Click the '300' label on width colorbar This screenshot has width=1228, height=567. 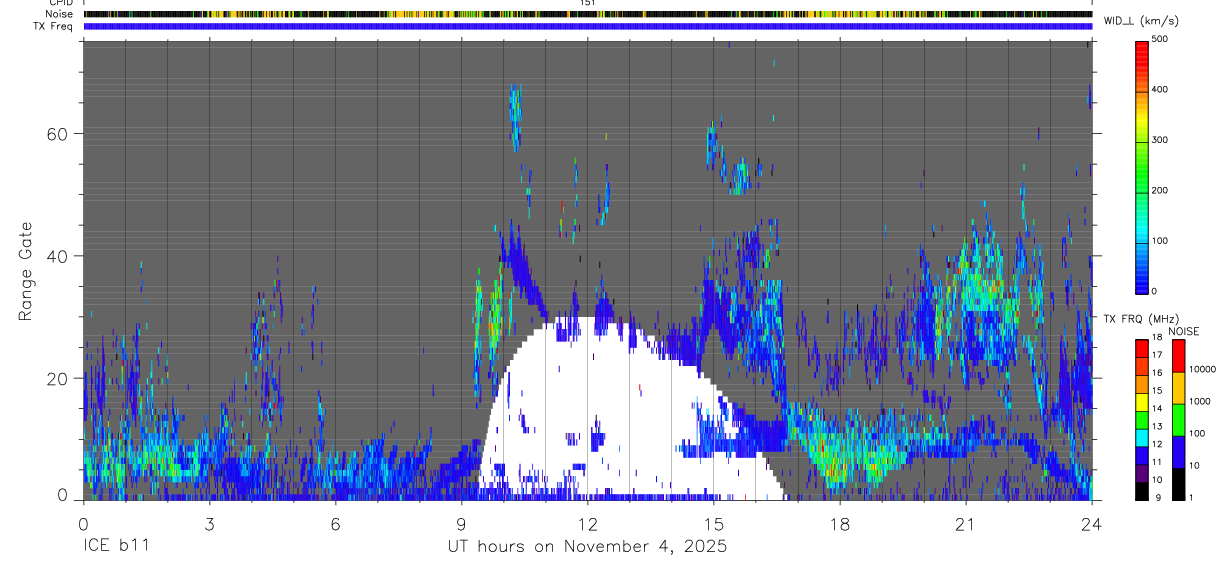tap(1159, 140)
